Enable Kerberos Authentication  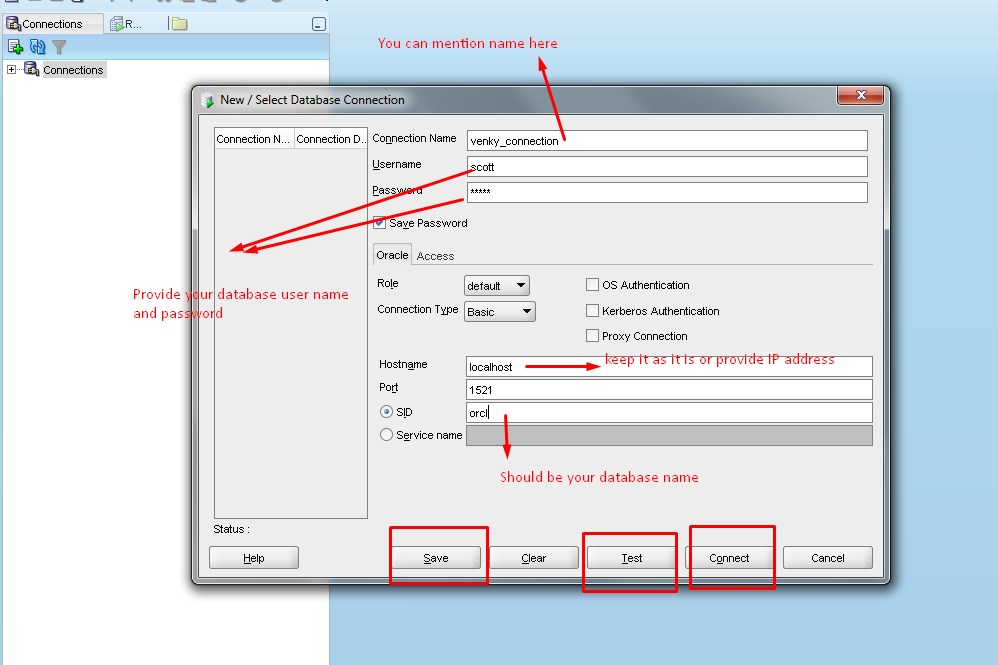tap(592, 310)
